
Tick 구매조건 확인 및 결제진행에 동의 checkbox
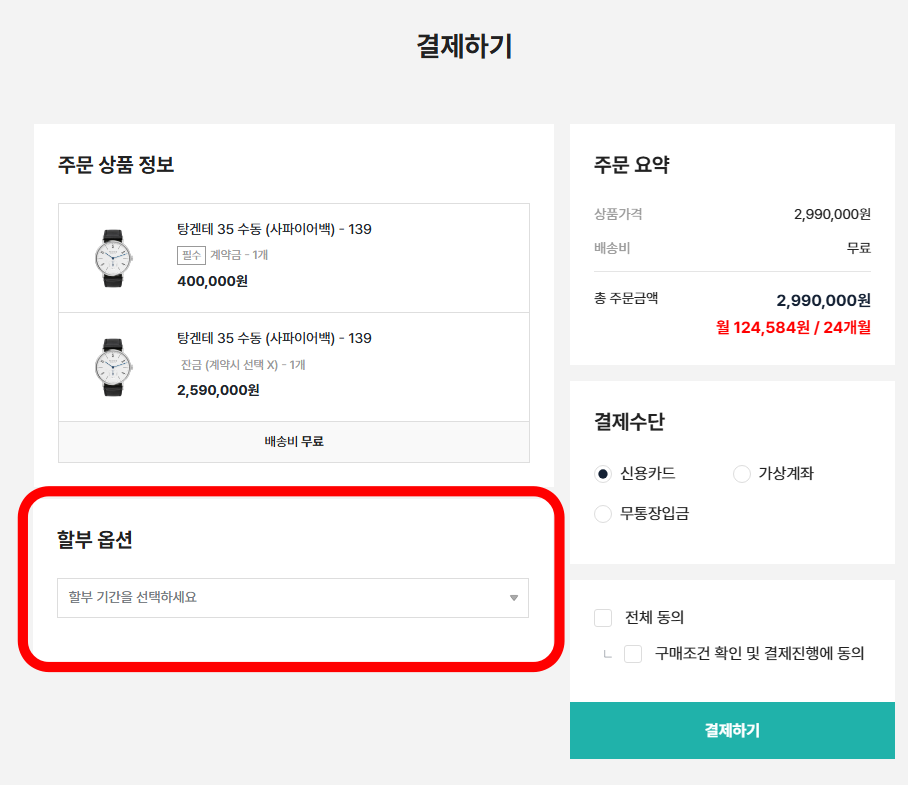[x=633, y=654]
